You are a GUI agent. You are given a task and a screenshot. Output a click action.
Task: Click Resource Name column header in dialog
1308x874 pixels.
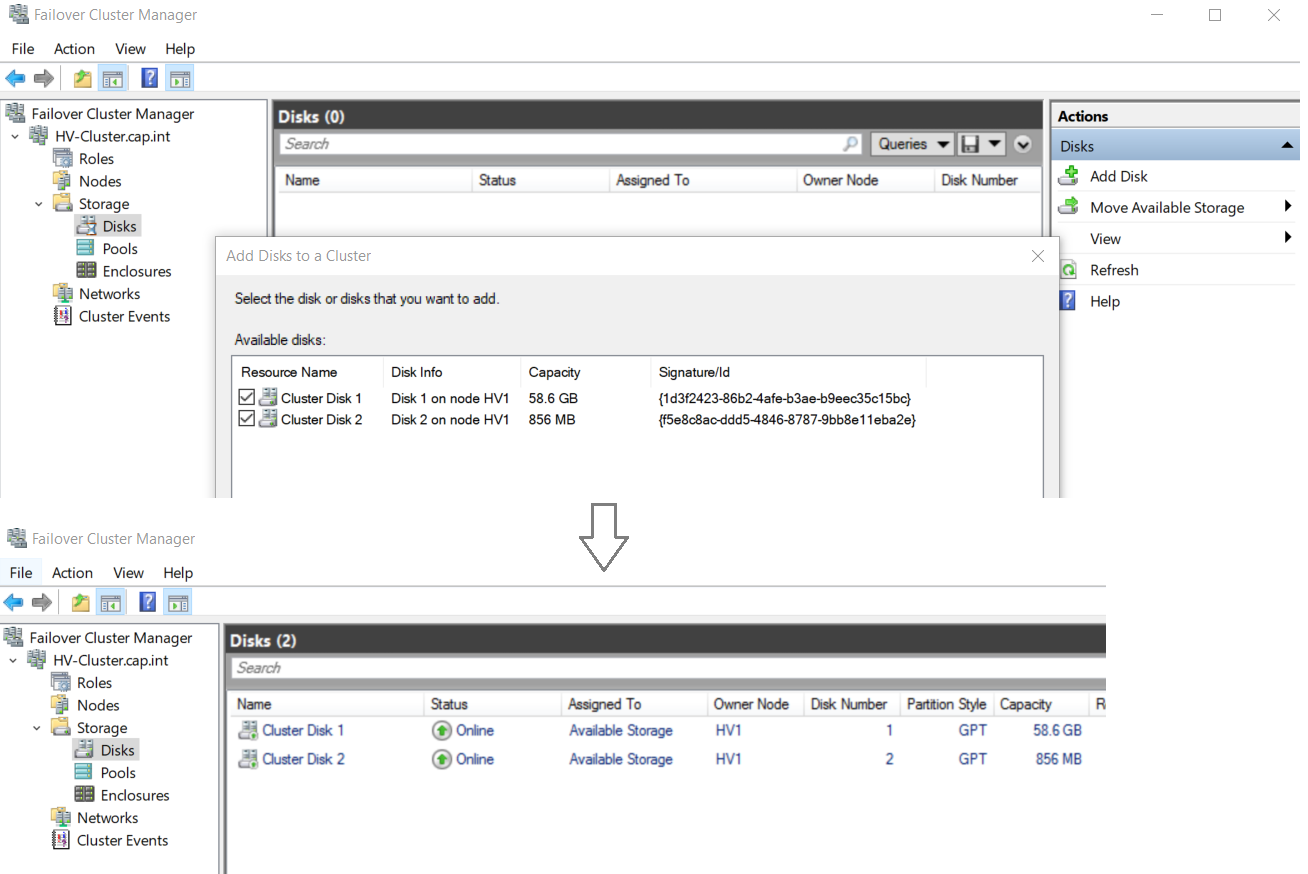click(307, 372)
